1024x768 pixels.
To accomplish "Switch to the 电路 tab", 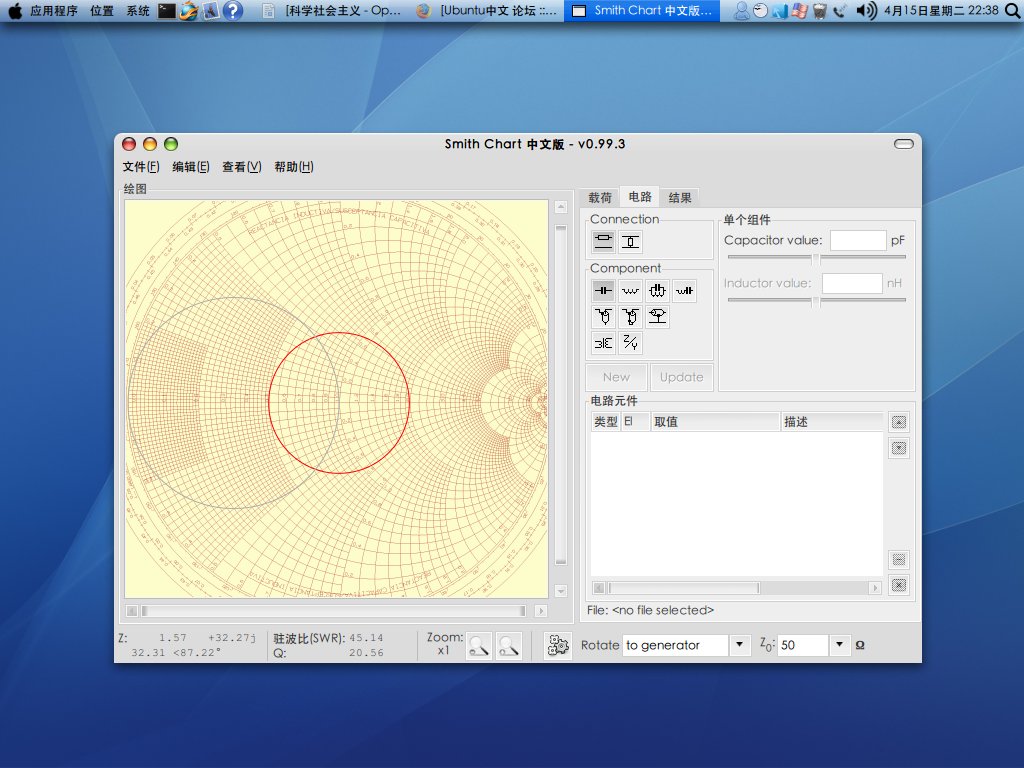I will click(640, 197).
